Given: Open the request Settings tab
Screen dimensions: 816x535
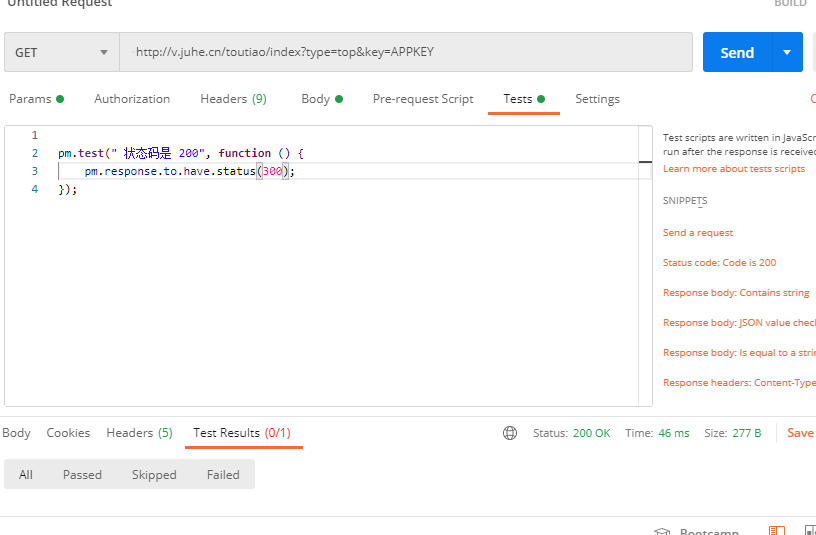Looking at the screenshot, I should [x=597, y=99].
